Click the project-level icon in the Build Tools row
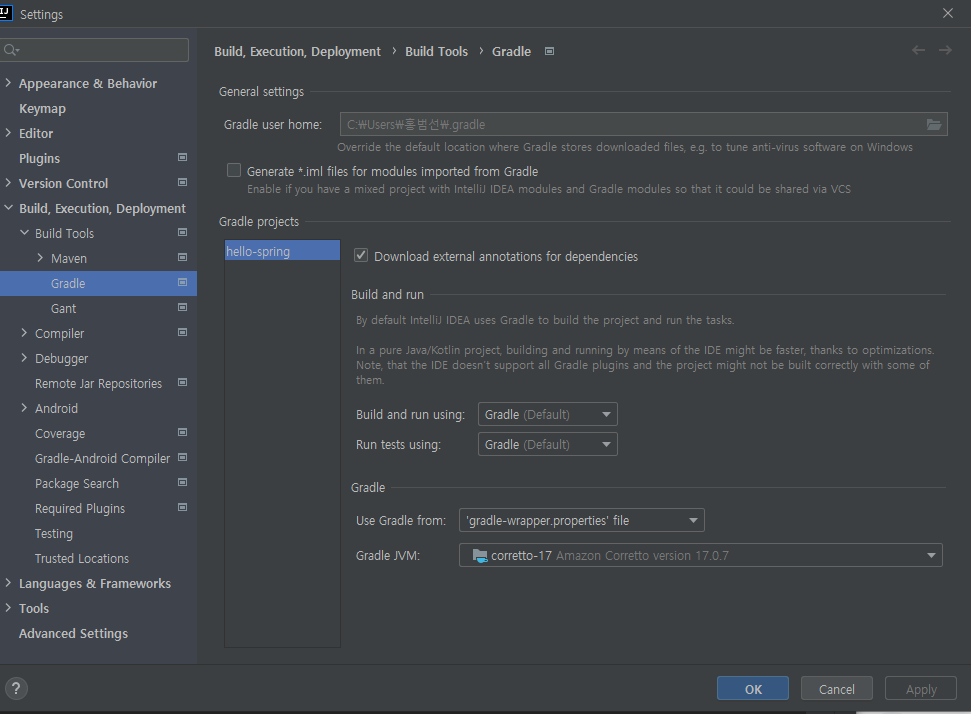Image resolution: width=971 pixels, height=714 pixels. [x=182, y=232]
